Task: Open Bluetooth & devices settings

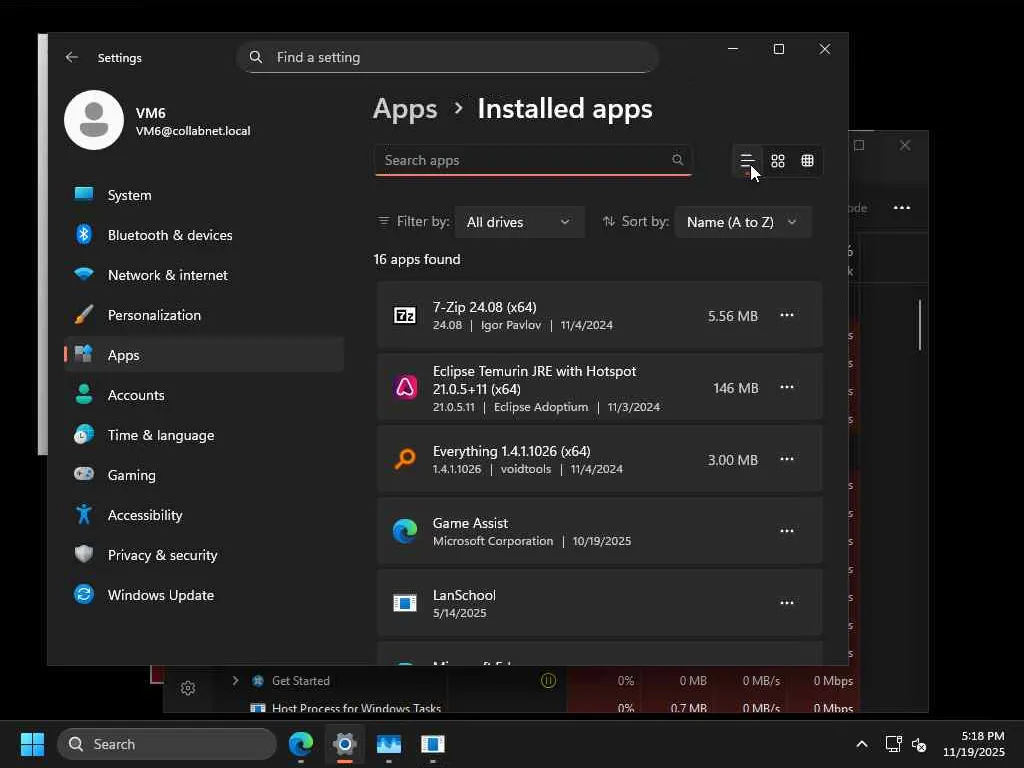Action: [204, 235]
